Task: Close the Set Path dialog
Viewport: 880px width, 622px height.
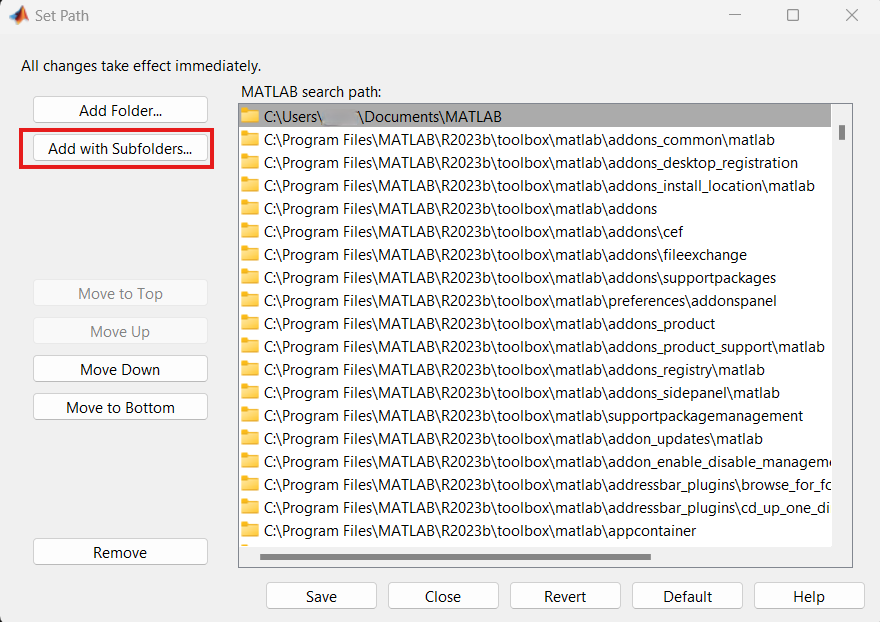Action: tap(443, 596)
